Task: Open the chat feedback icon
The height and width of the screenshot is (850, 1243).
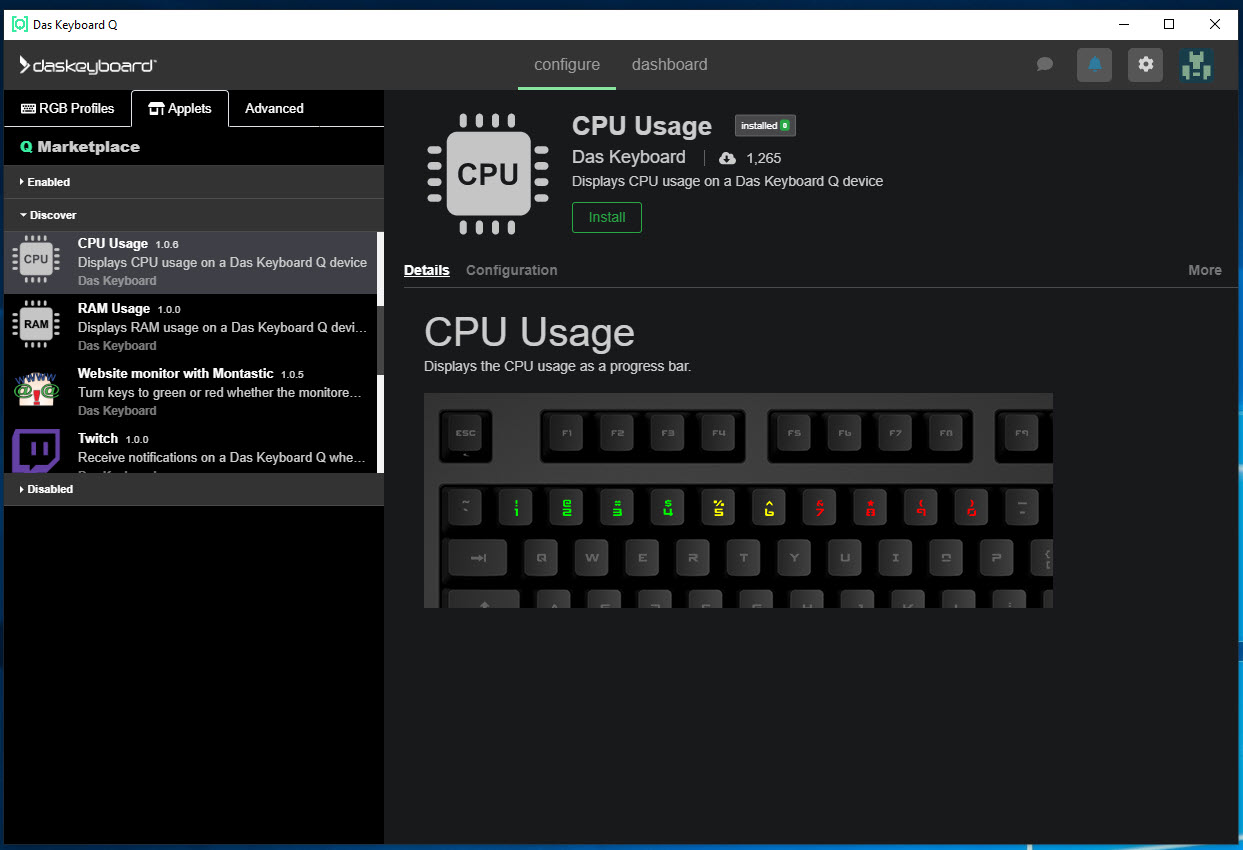Action: coord(1045,65)
